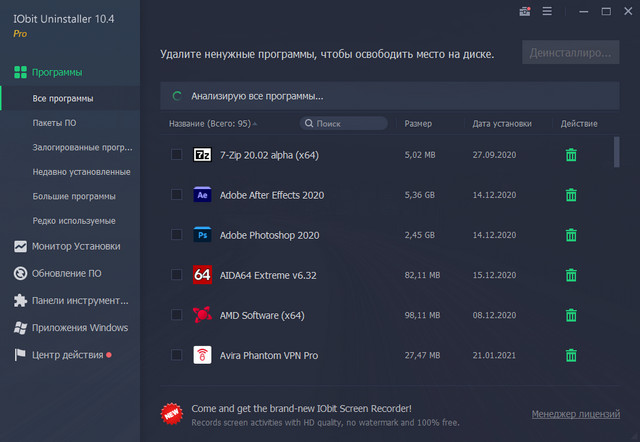Screen dimensions: 640x442
Task: Remove AIDA64 Extreme using its trash icon
Action: (571, 275)
